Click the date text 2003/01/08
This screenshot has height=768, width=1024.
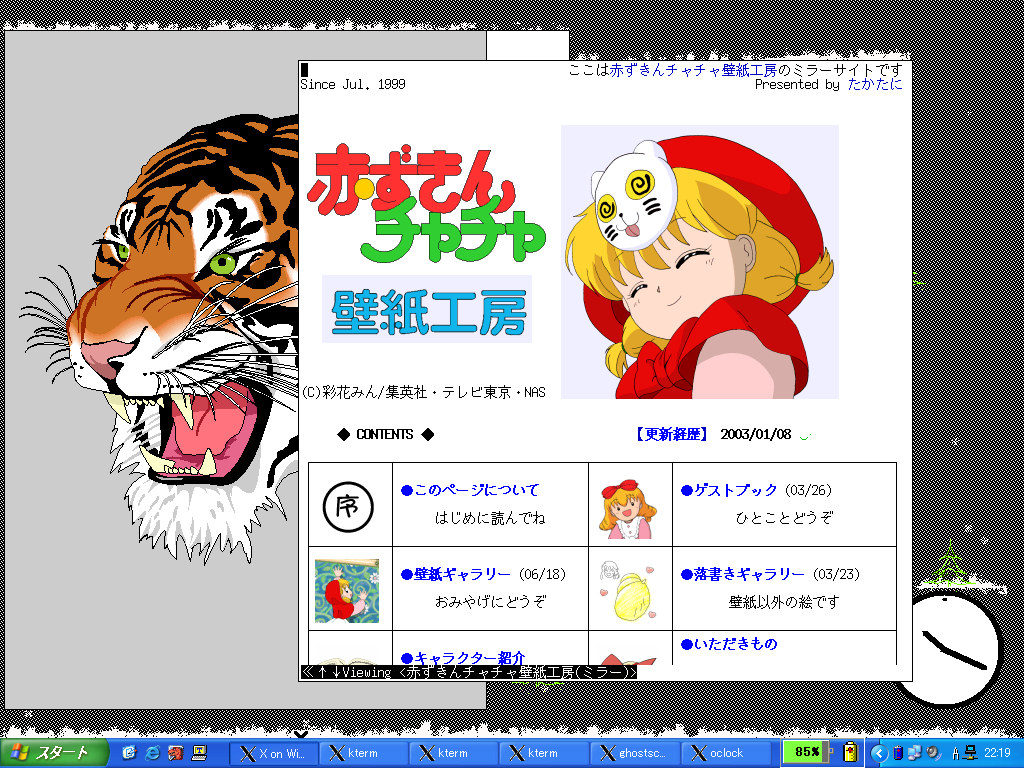pos(756,434)
